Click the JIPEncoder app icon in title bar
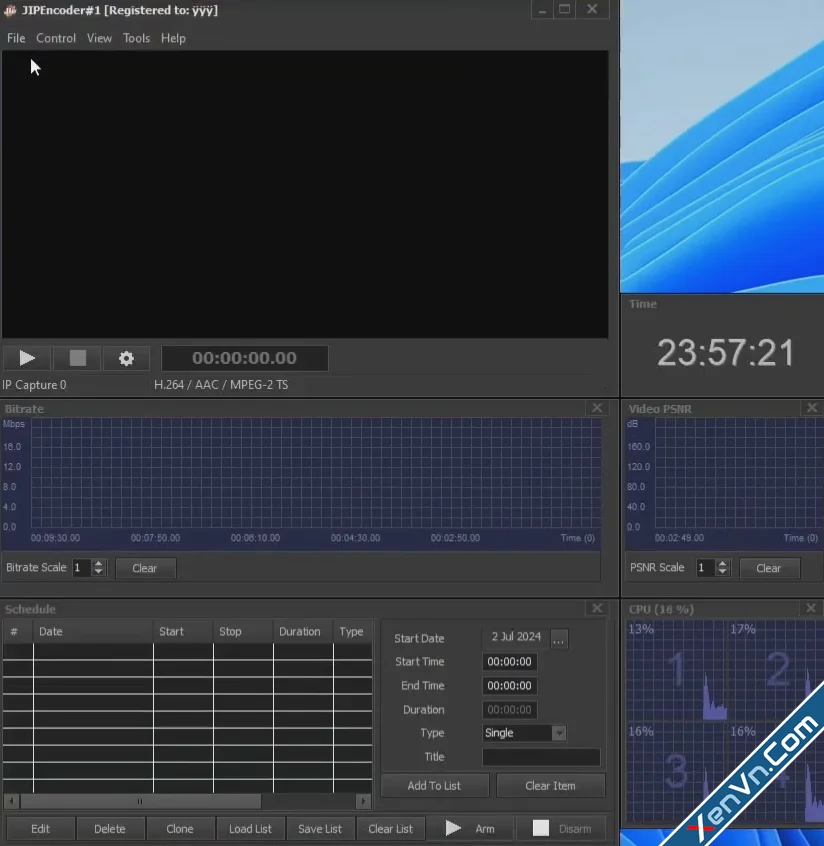 tap(10, 10)
